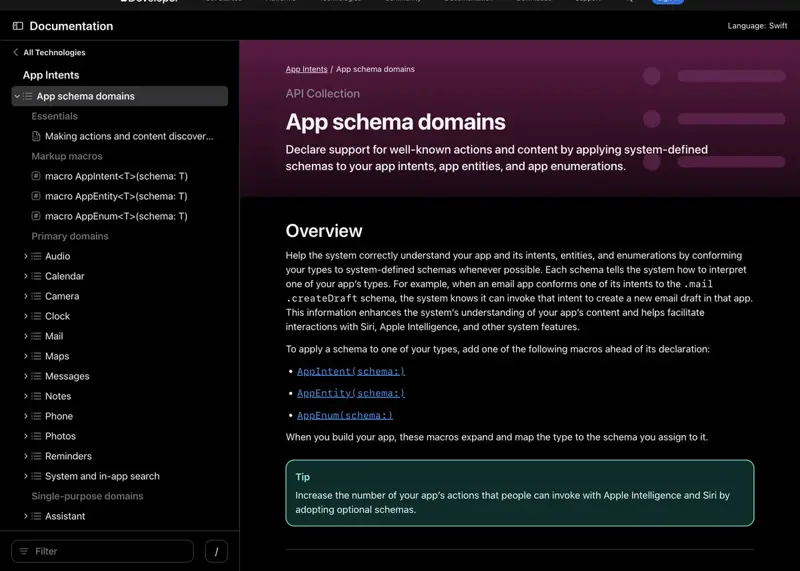
Task: Expand the Notes domain chevron
Action: pyautogui.click(x=26, y=396)
